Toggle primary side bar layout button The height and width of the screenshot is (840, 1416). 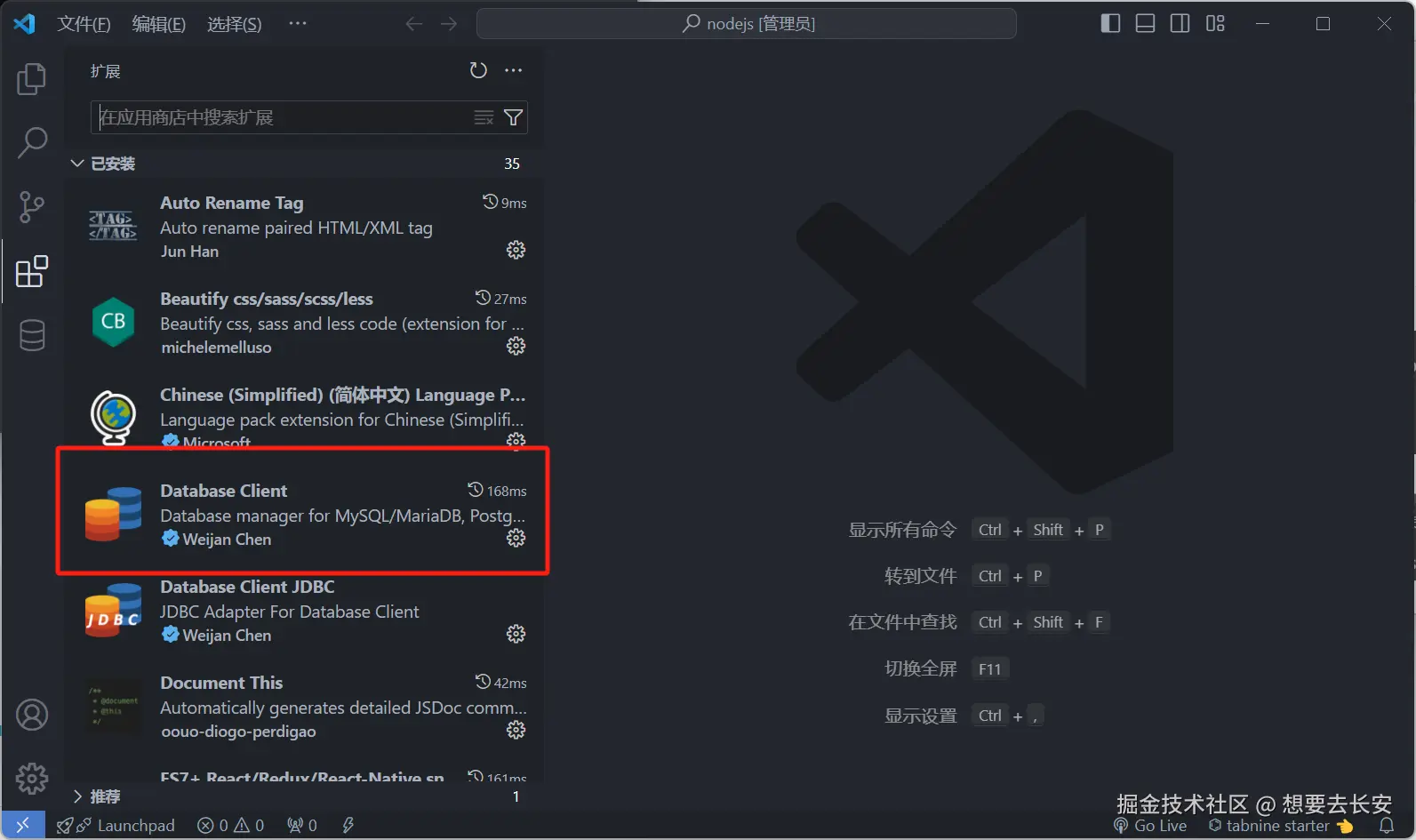(x=1110, y=24)
